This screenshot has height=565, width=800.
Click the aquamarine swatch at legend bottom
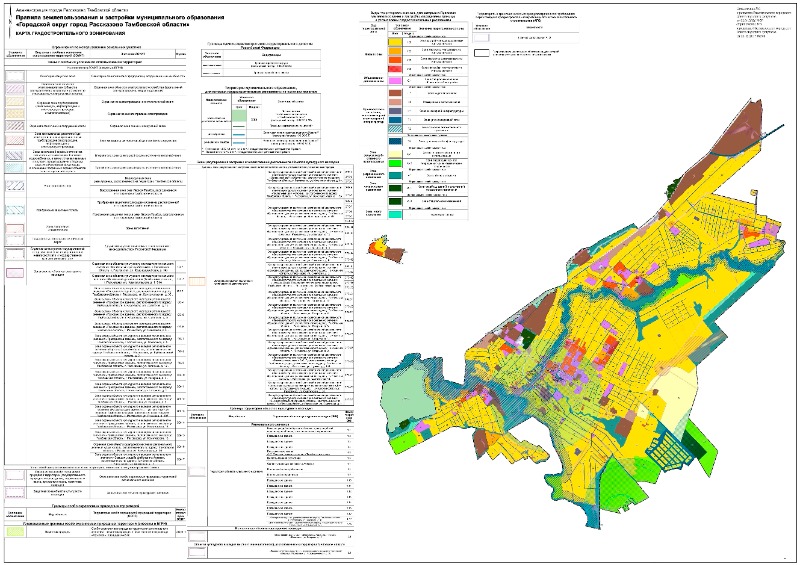coord(394,214)
